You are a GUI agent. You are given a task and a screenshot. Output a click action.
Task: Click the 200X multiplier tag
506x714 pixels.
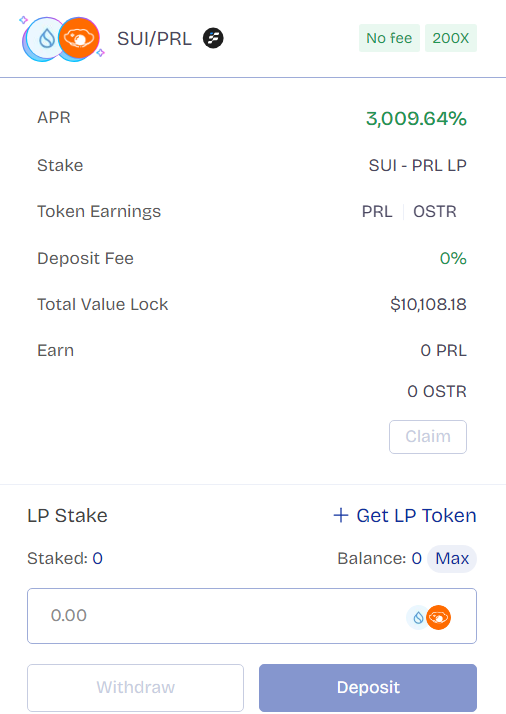click(451, 38)
